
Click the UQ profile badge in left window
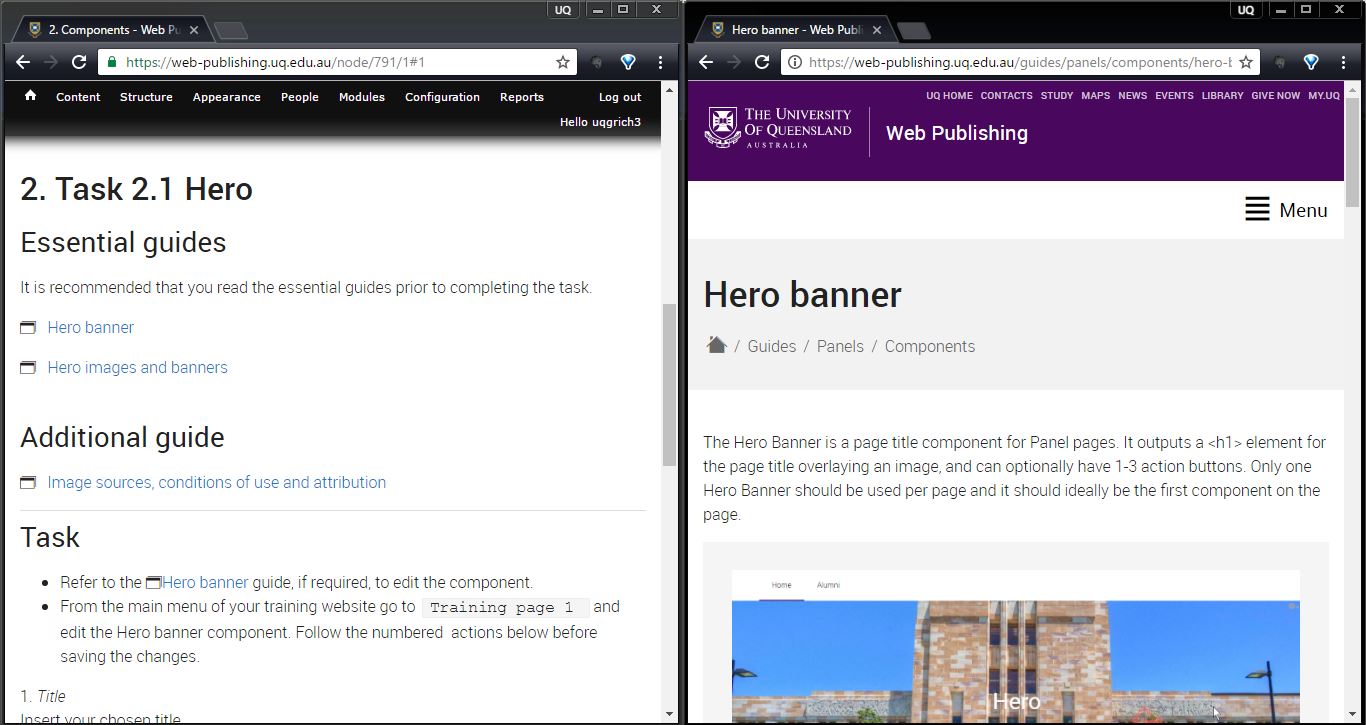(x=563, y=10)
